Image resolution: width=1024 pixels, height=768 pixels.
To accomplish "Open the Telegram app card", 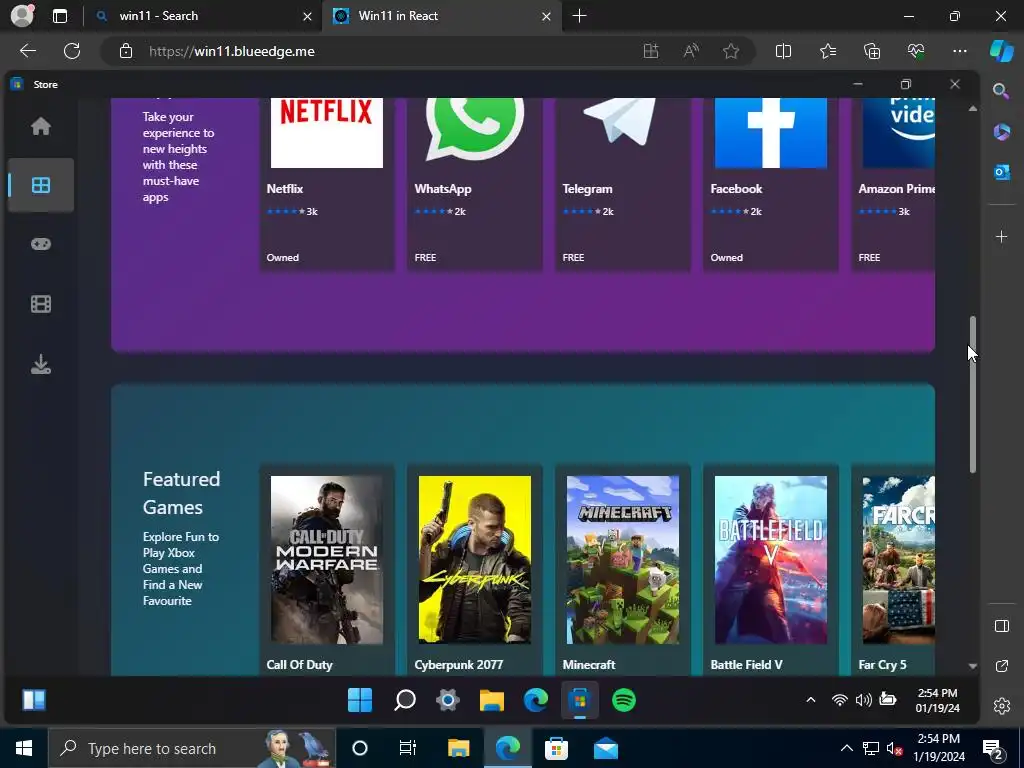I will pos(623,183).
